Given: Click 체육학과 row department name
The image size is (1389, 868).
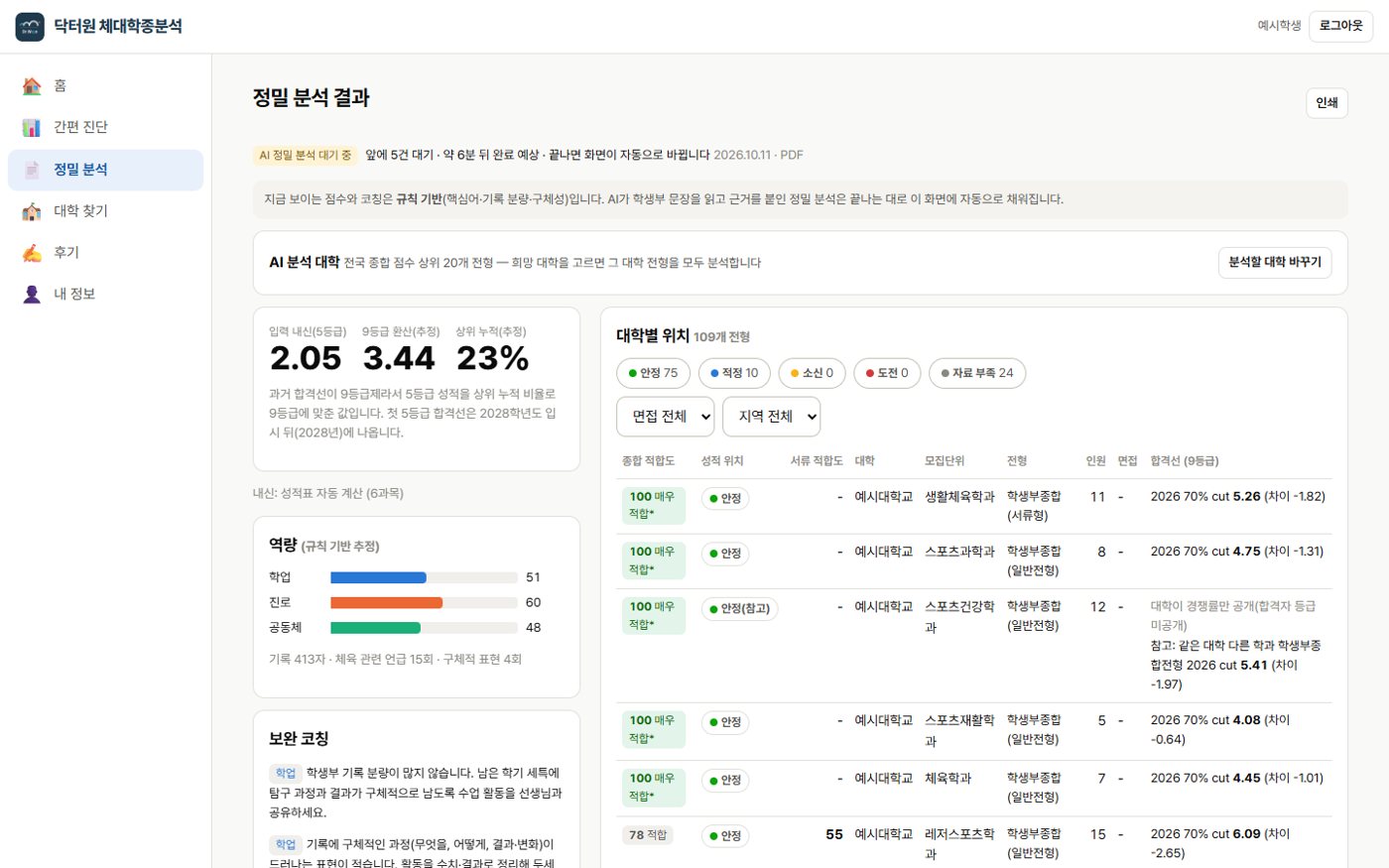Looking at the screenshot, I should click(x=947, y=779).
